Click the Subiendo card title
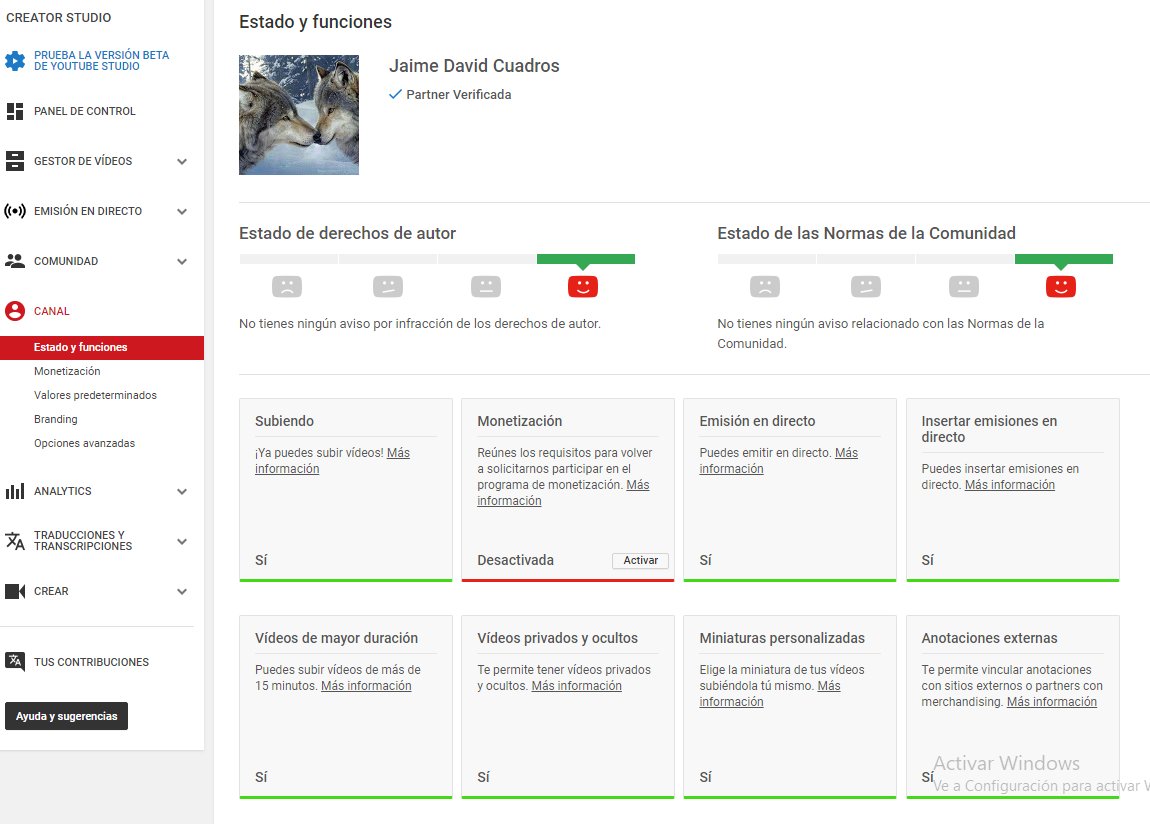 pyautogui.click(x=285, y=421)
